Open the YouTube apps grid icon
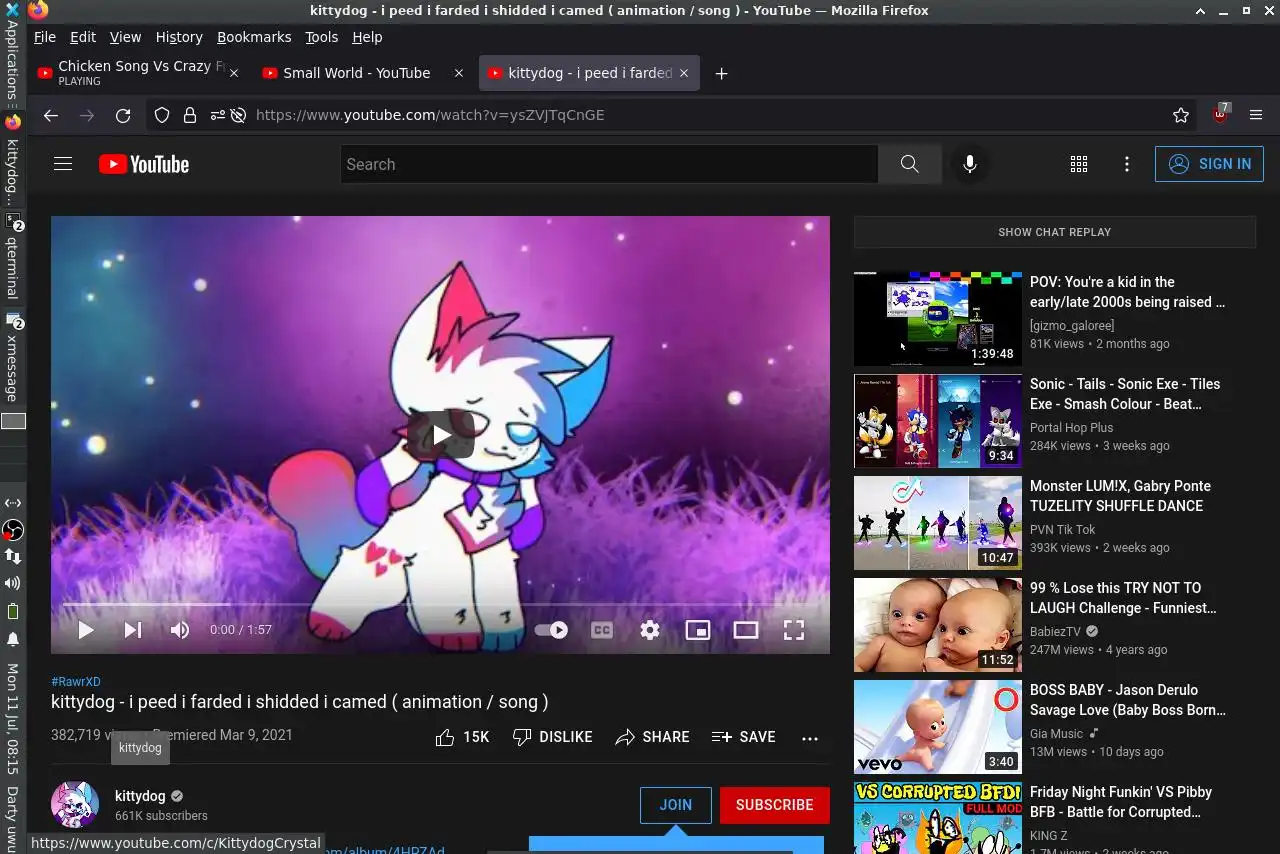1280x854 pixels. (1078, 164)
